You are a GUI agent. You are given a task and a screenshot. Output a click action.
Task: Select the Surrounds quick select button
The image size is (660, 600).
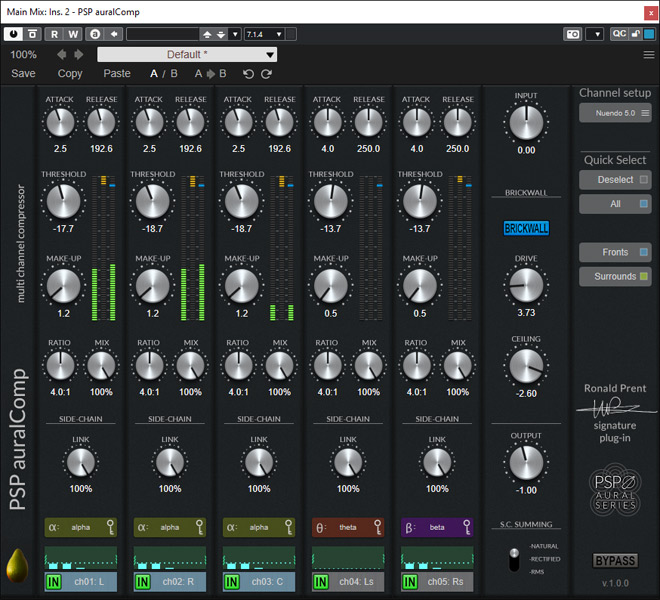[x=615, y=276]
